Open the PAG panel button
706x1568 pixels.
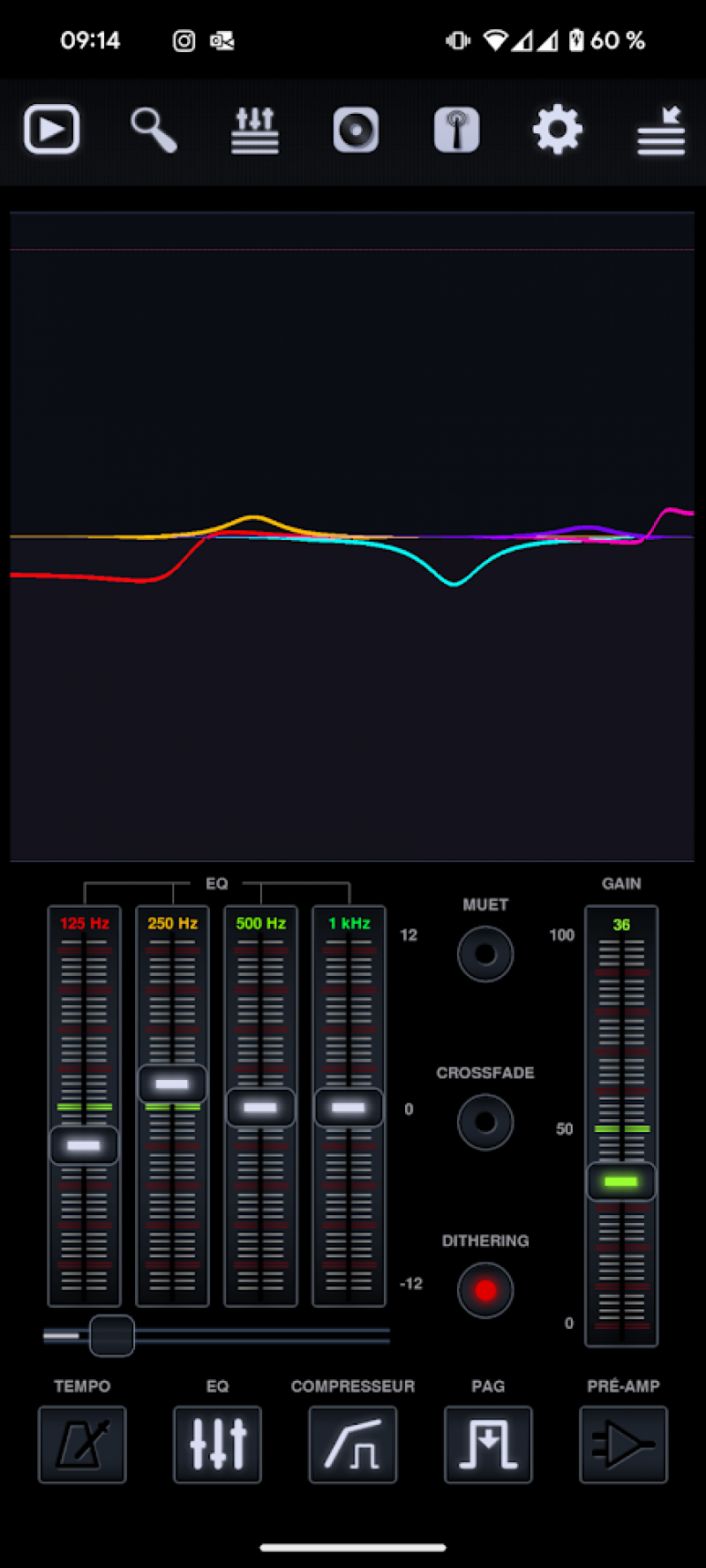pyautogui.click(x=488, y=1444)
